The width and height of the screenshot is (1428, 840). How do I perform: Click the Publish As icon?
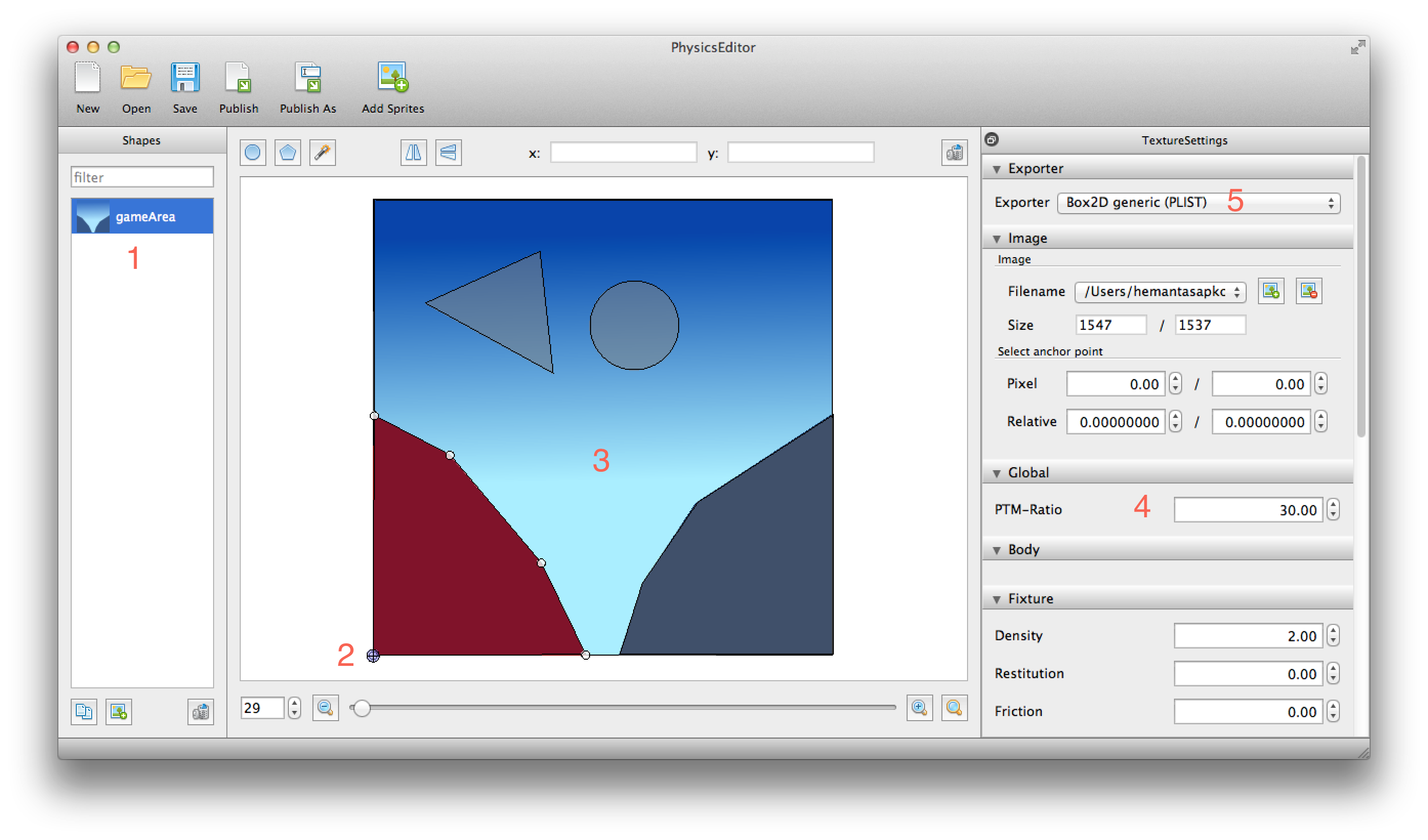tap(309, 78)
